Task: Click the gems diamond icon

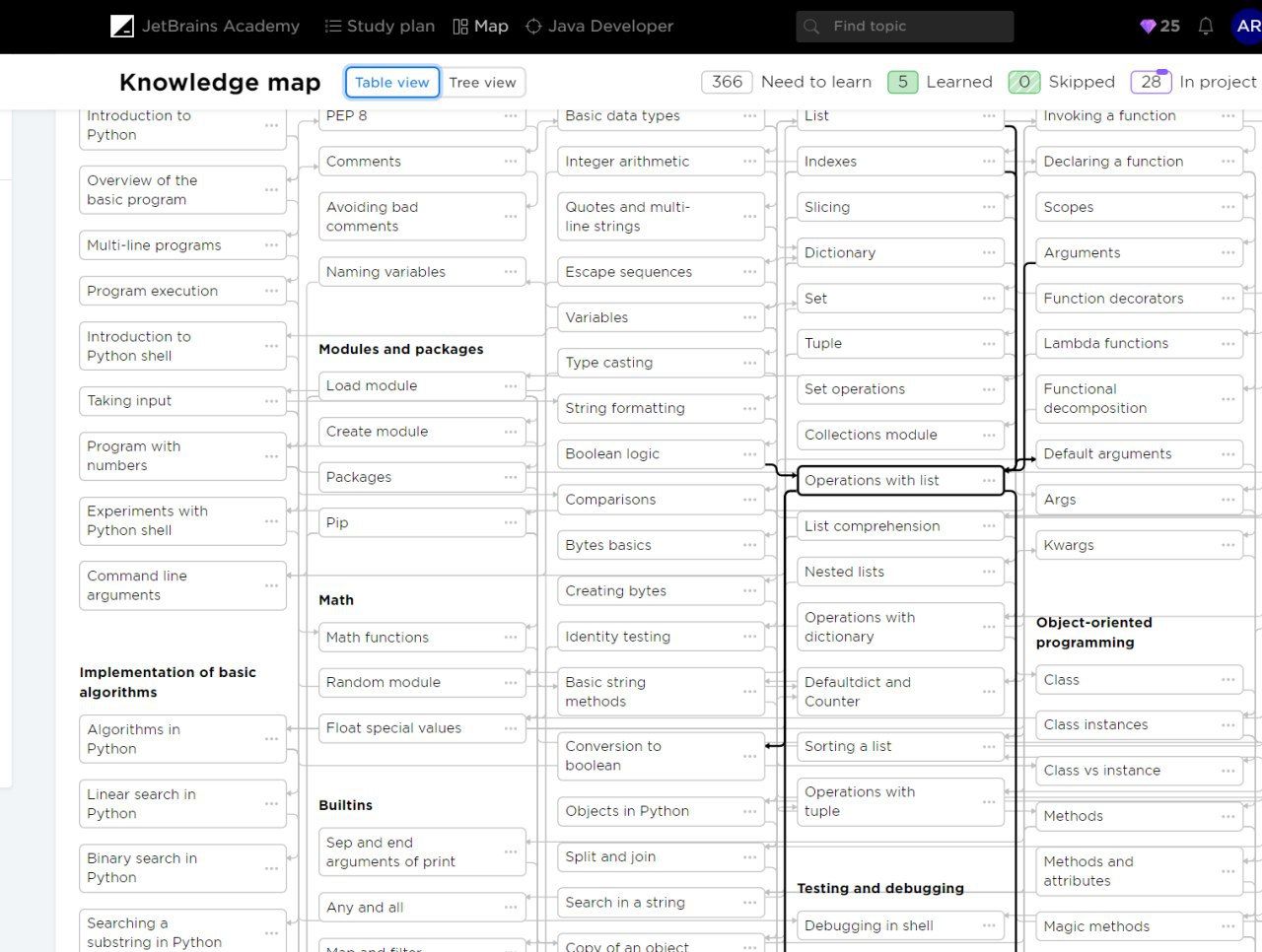Action: 1148,27
